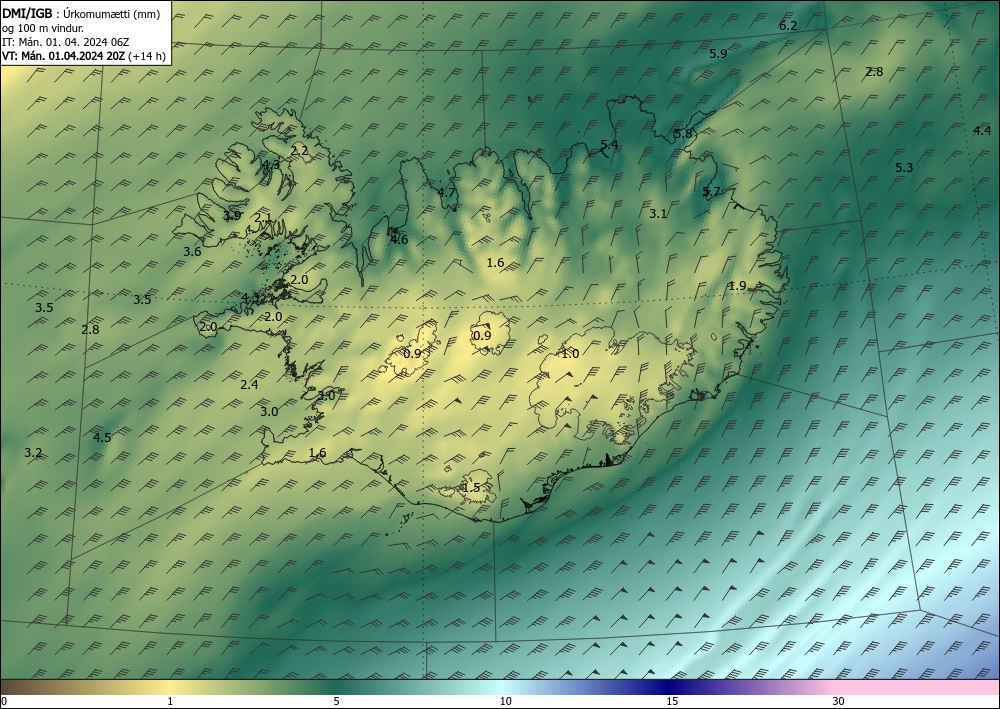This screenshot has height=709, width=1000.
Task: Click the legend label 30
Action: (839, 702)
